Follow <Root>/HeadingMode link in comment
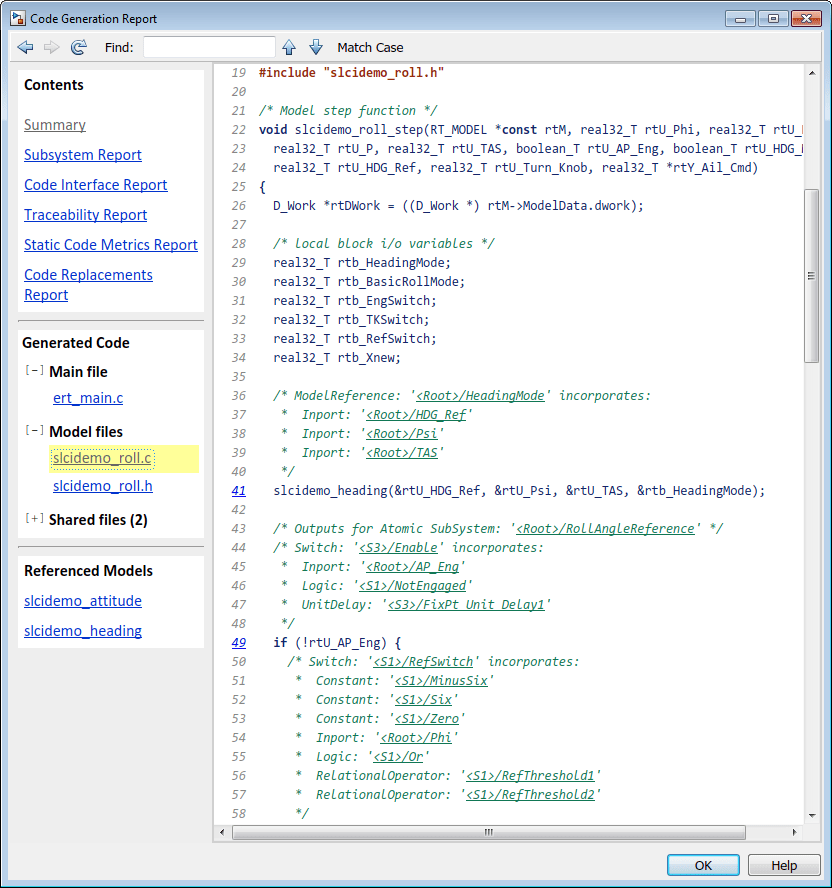 pos(480,395)
